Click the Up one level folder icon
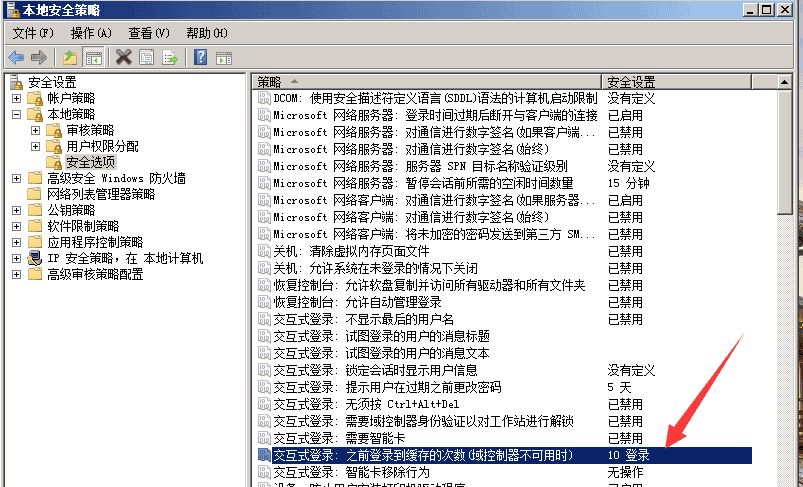Screen dimensions: 803x487 point(70,57)
